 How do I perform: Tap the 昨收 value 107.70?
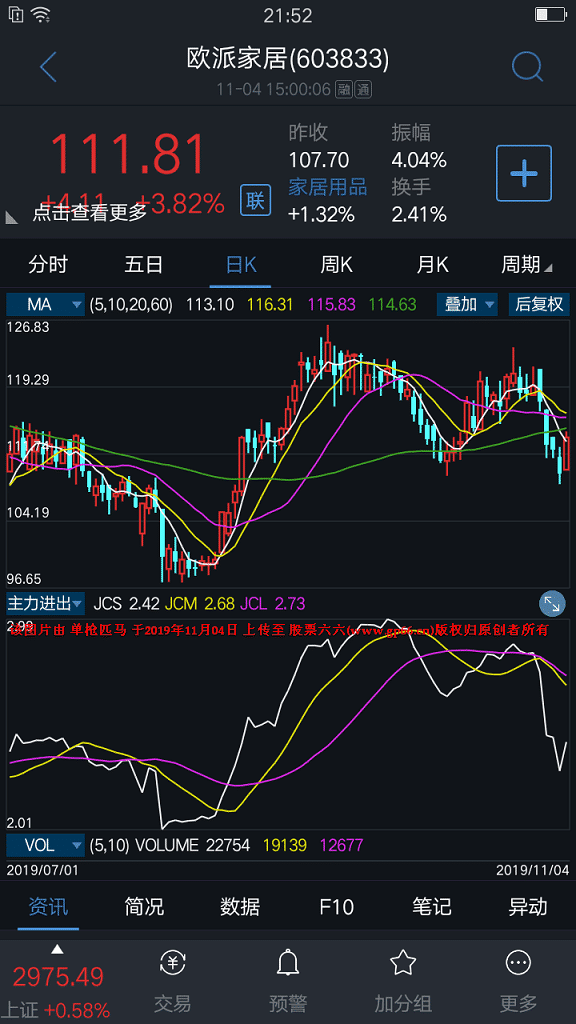(319, 160)
